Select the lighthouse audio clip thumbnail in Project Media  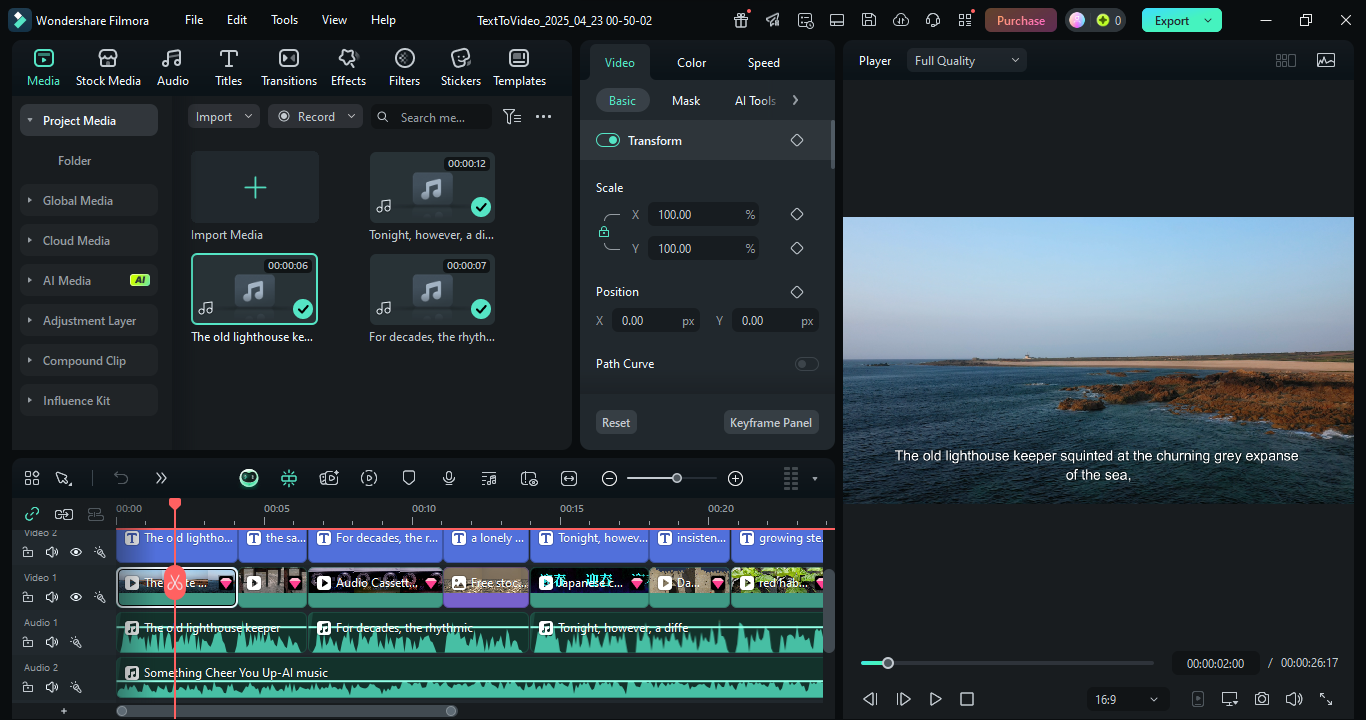(x=254, y=289)
